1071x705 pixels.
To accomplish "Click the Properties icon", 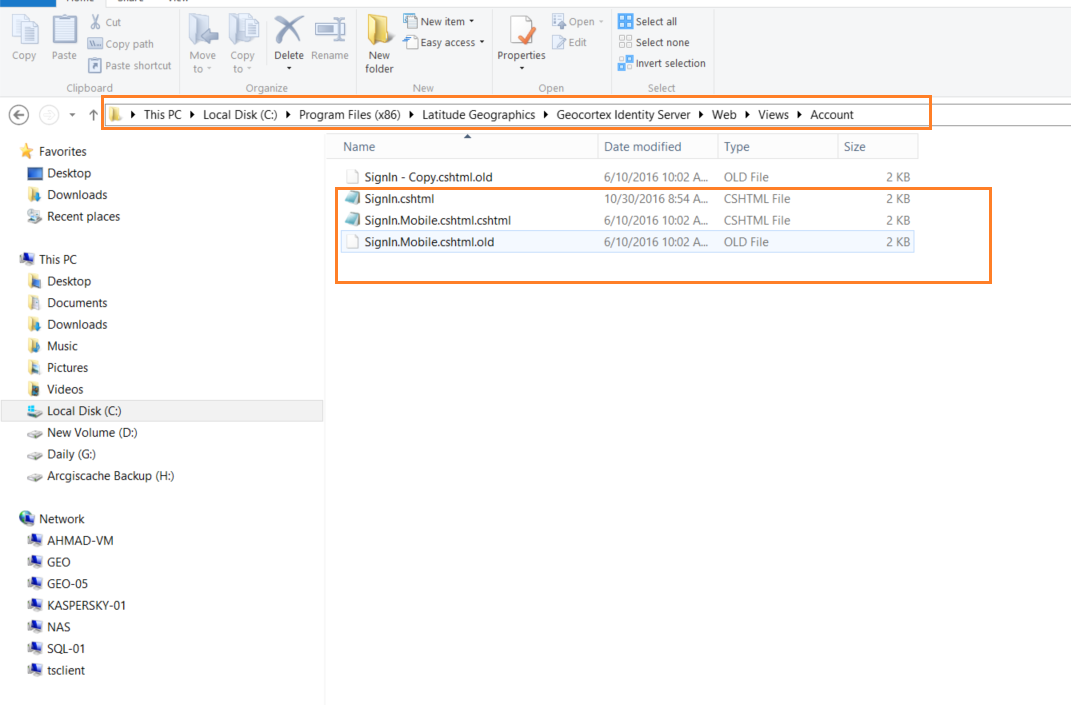I will (522, 31).
